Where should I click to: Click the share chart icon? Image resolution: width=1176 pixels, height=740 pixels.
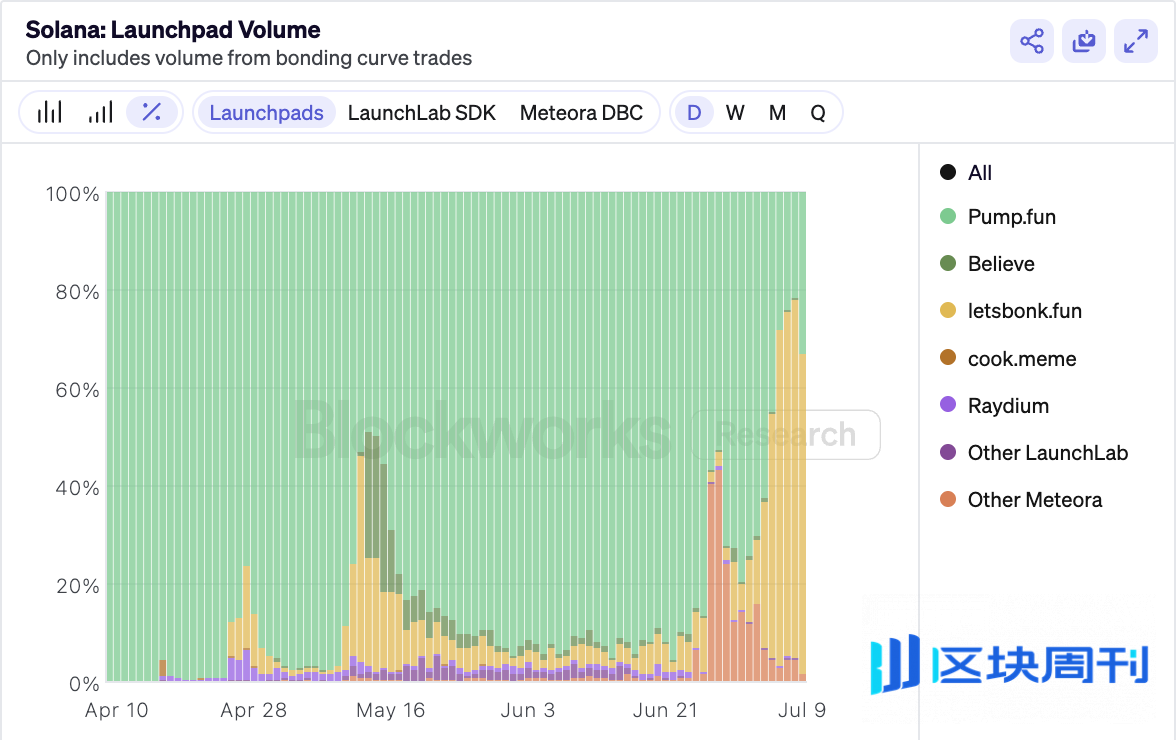tap(1032, 41)
